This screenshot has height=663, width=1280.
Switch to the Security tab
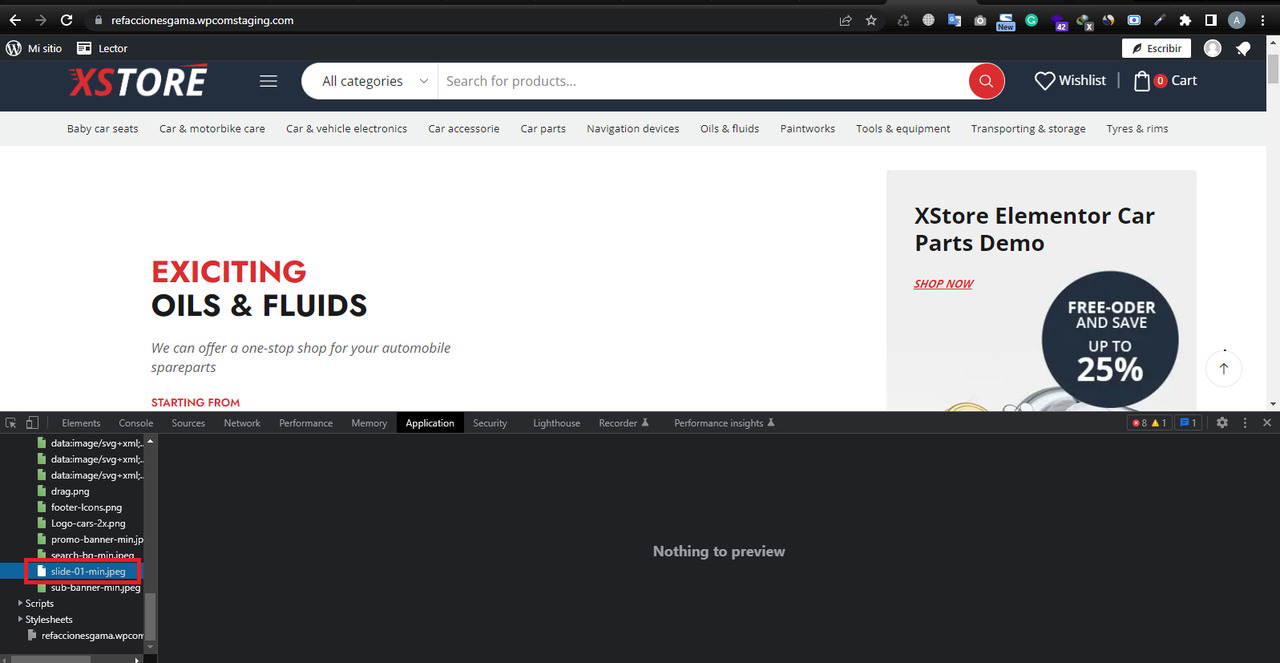pos(490,423)
